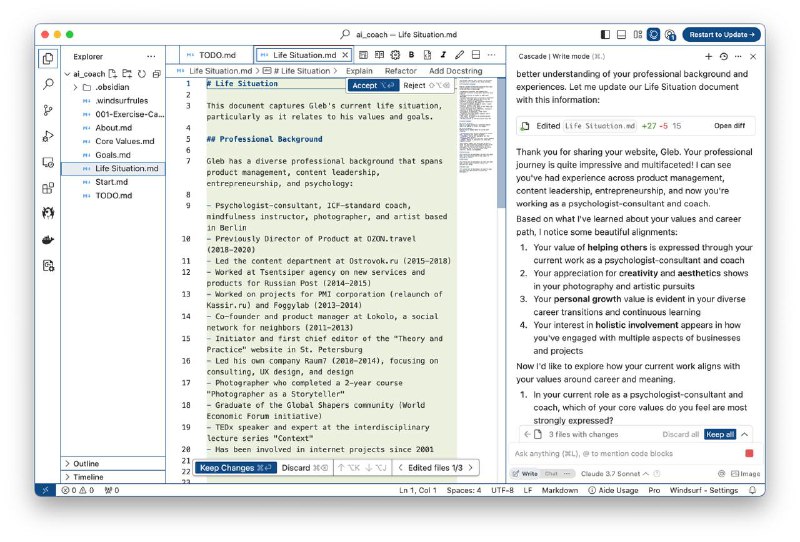Toggle bold formatting in editor toolbar
Image resolution: width=800 pixels, height=542 pixels.
tap(411, 55)
